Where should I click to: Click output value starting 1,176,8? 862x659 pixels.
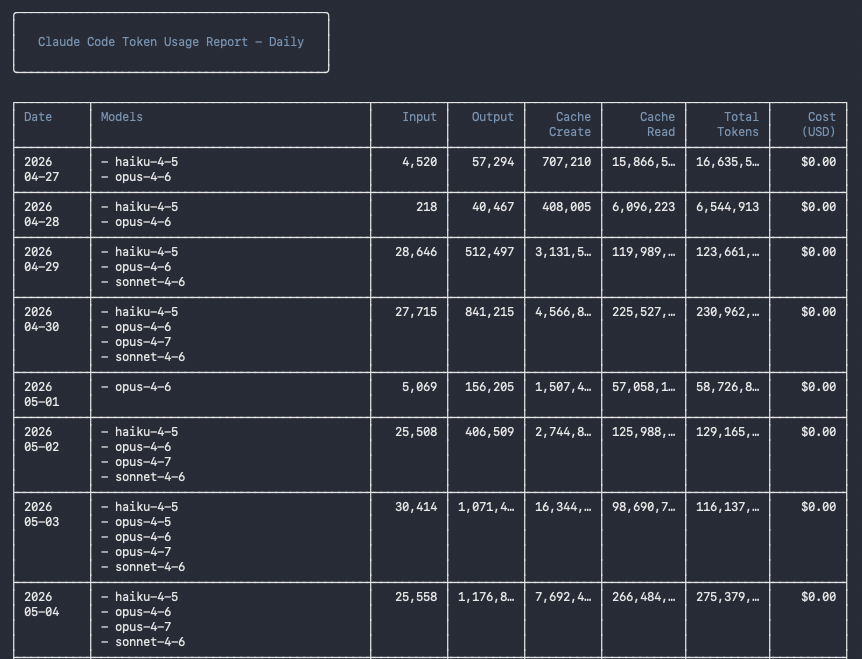coord(486,597)
